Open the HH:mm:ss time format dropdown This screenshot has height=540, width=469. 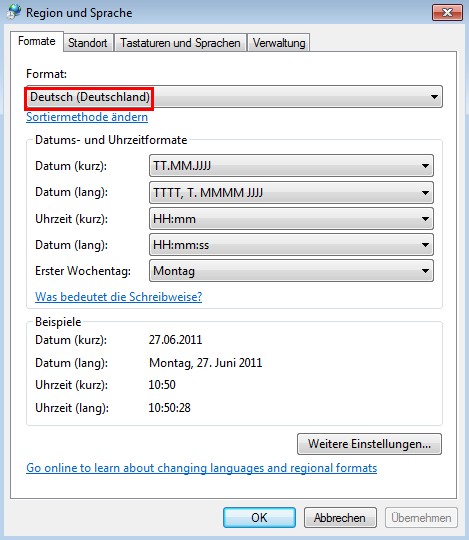[x=291, y=245]
